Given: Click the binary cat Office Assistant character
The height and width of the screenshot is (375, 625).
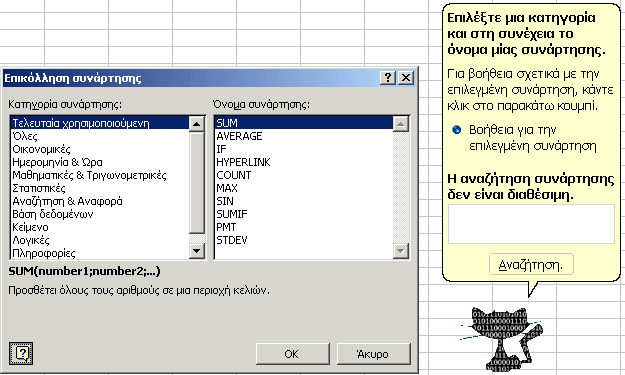Looking at the screenshot, I should point(502,339).
